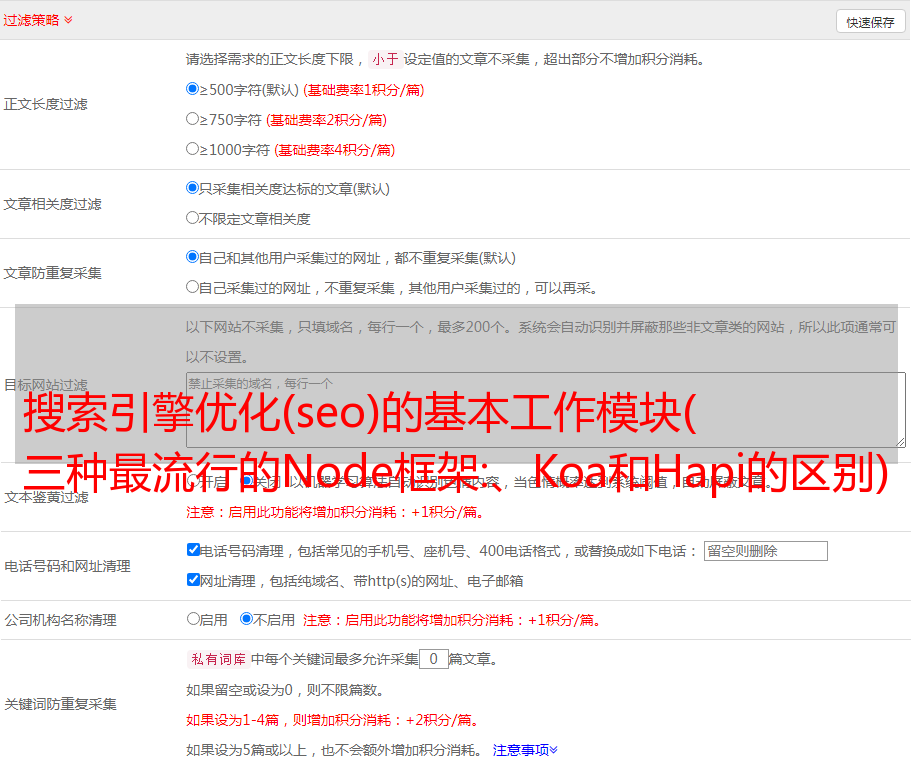This screenshot has height=768, width=912.
Task: Click the 公司机构名称清理 label
Action: [x=60, y=620]
